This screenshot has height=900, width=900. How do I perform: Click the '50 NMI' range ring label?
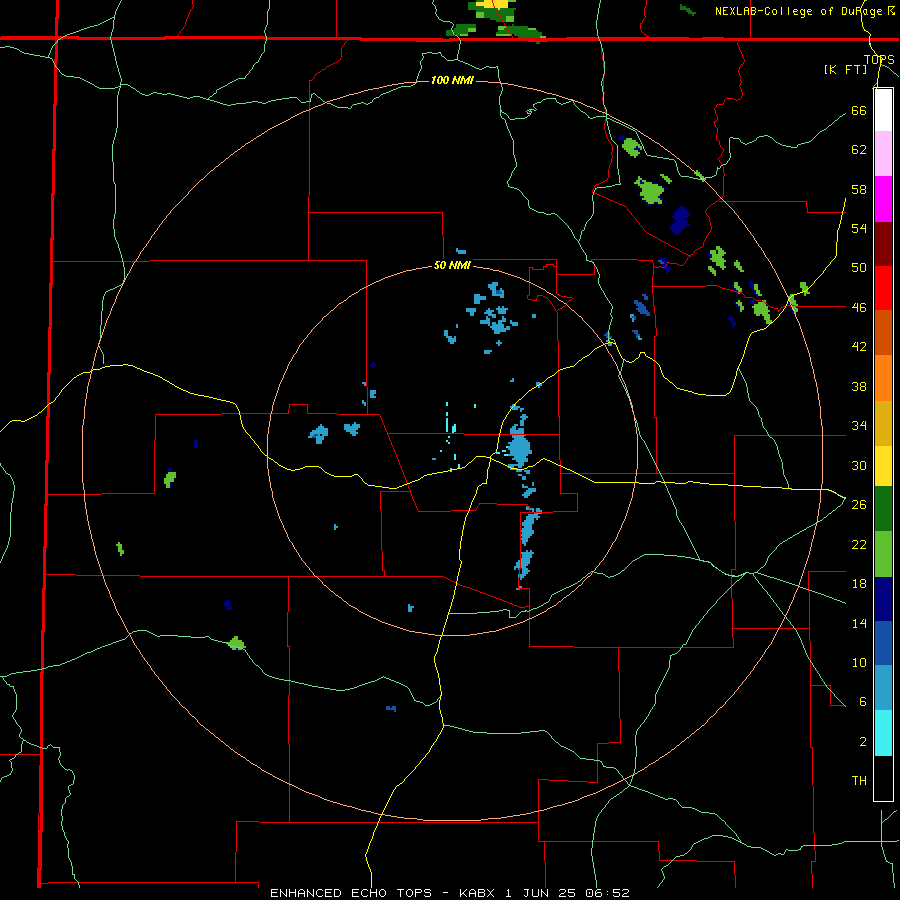pos(452,265)
